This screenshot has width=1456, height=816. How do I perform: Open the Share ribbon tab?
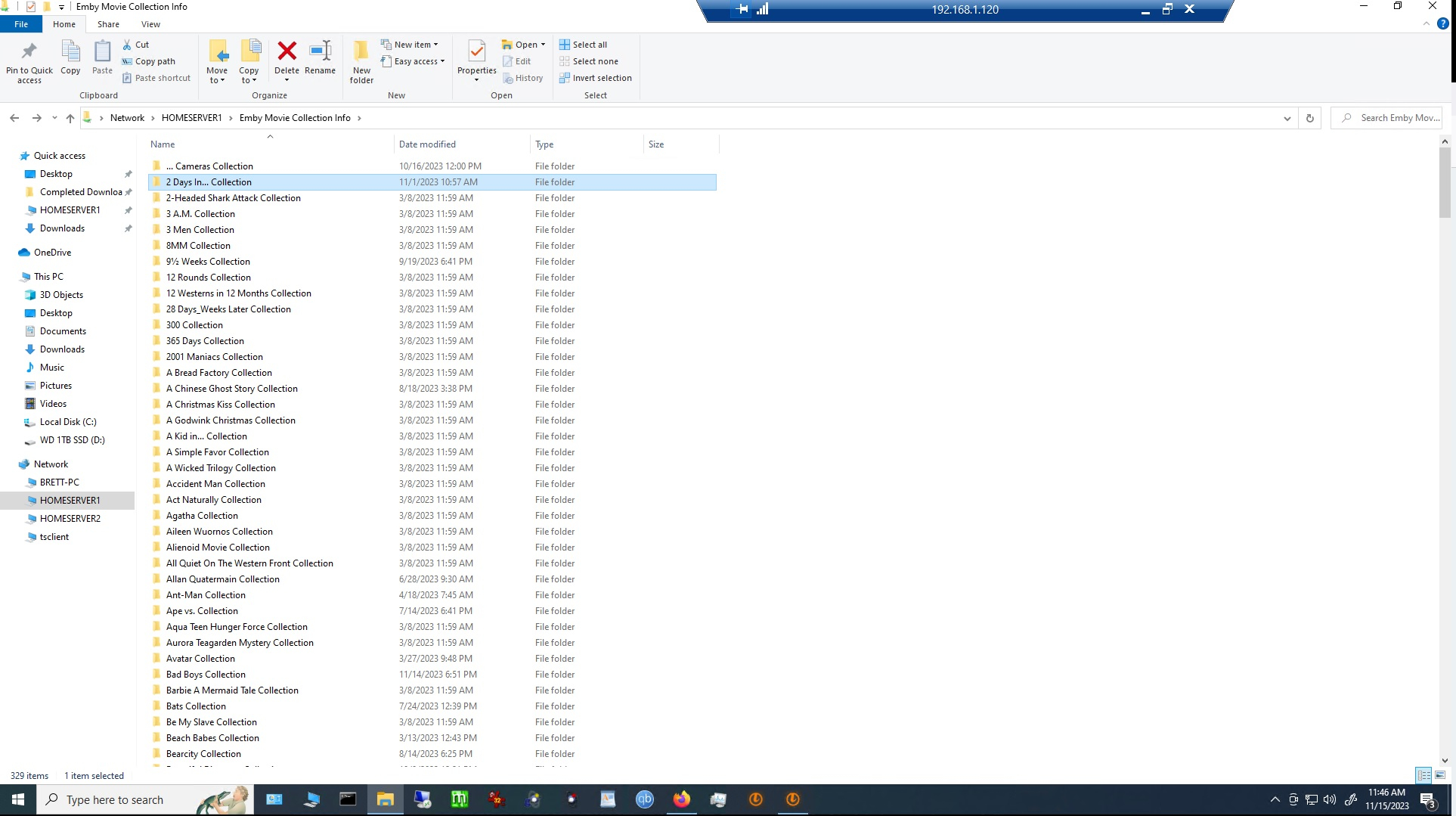108,23
